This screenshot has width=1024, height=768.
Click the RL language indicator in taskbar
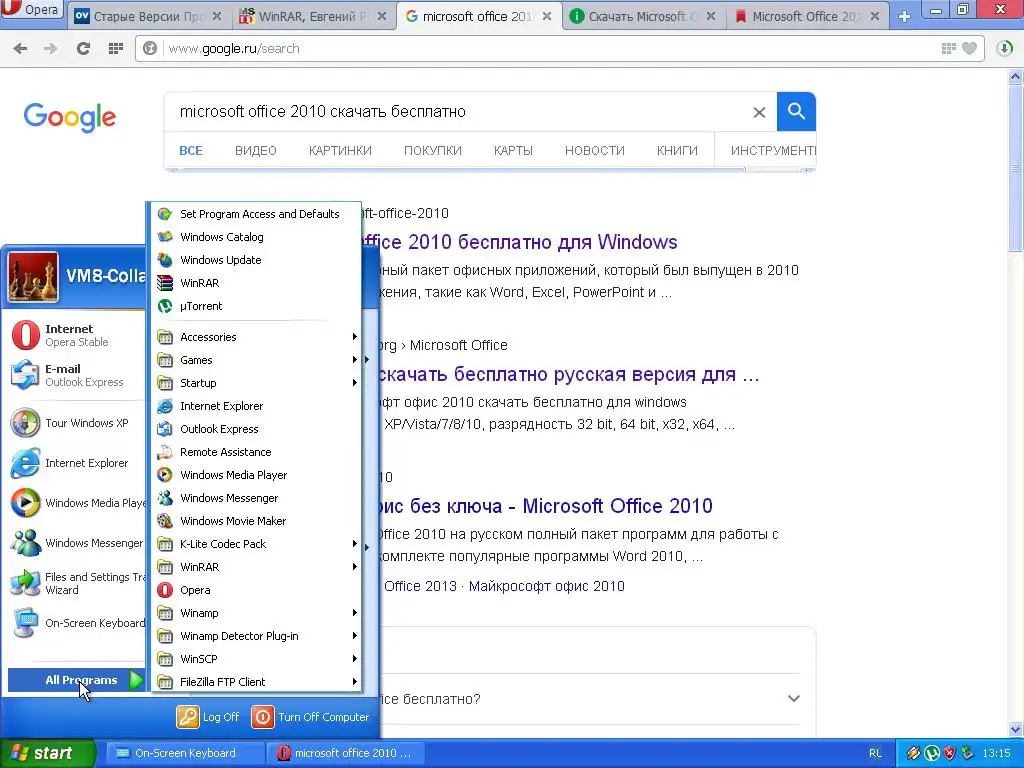tap(875, 753)
